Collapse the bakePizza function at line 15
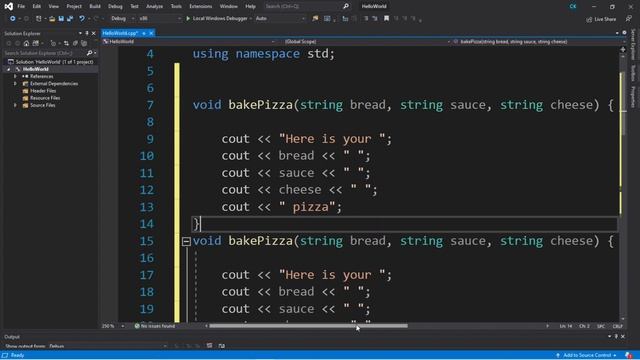Image resolution: width=640 pixels, height=360 pixels. 186,241
